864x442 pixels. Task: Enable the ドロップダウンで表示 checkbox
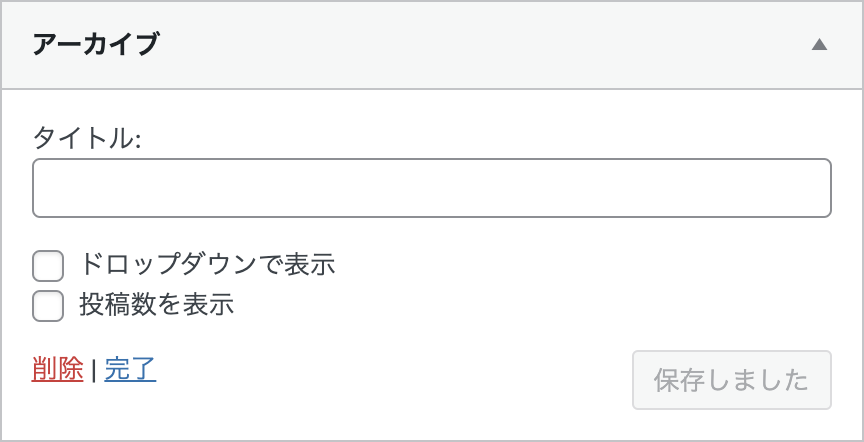pyautogui.click(x=48, y=266)
